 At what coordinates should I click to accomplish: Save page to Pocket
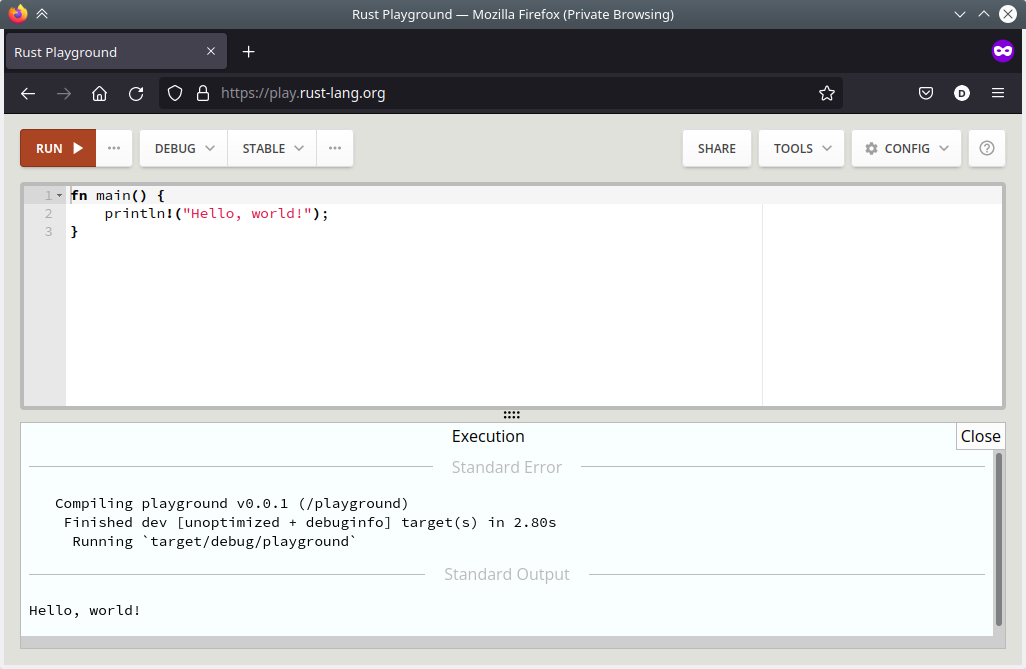click(926, 93)
